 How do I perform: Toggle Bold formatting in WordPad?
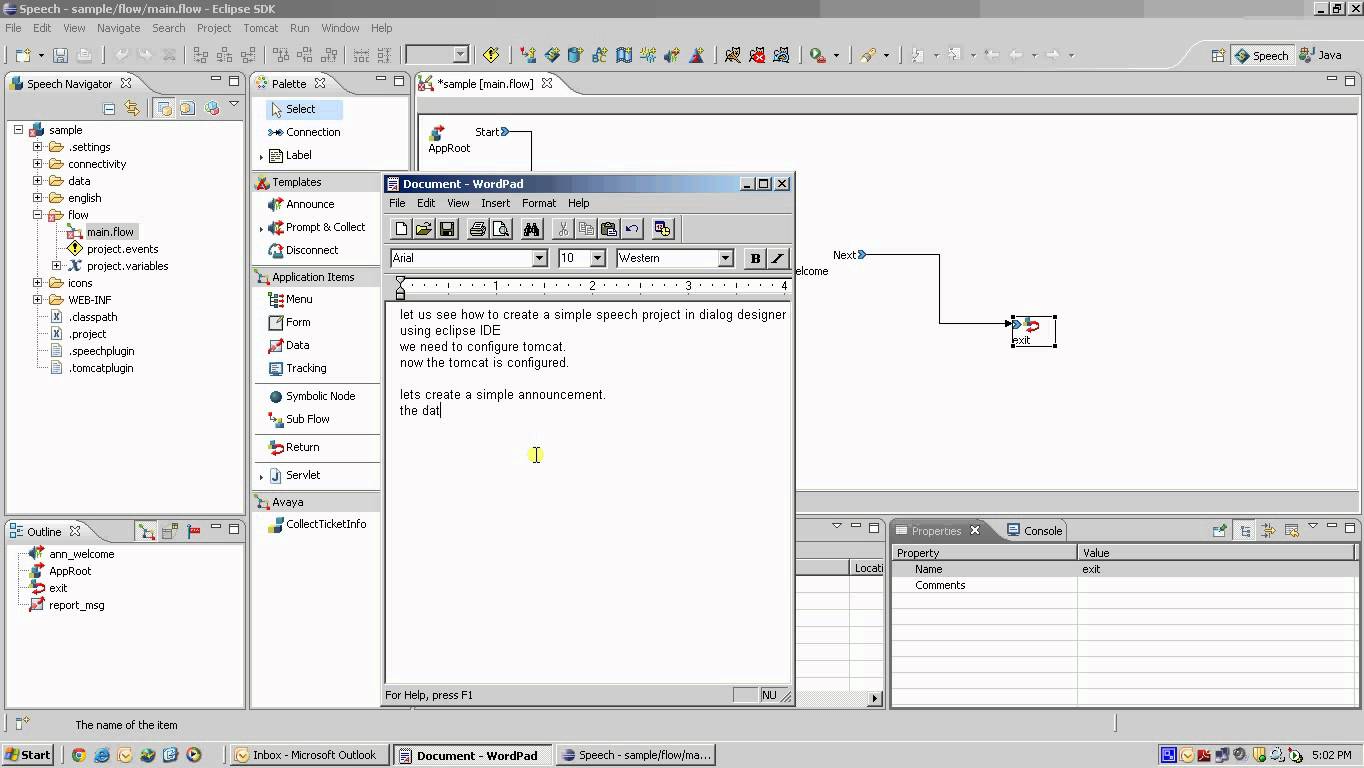[x=755, y=258]
